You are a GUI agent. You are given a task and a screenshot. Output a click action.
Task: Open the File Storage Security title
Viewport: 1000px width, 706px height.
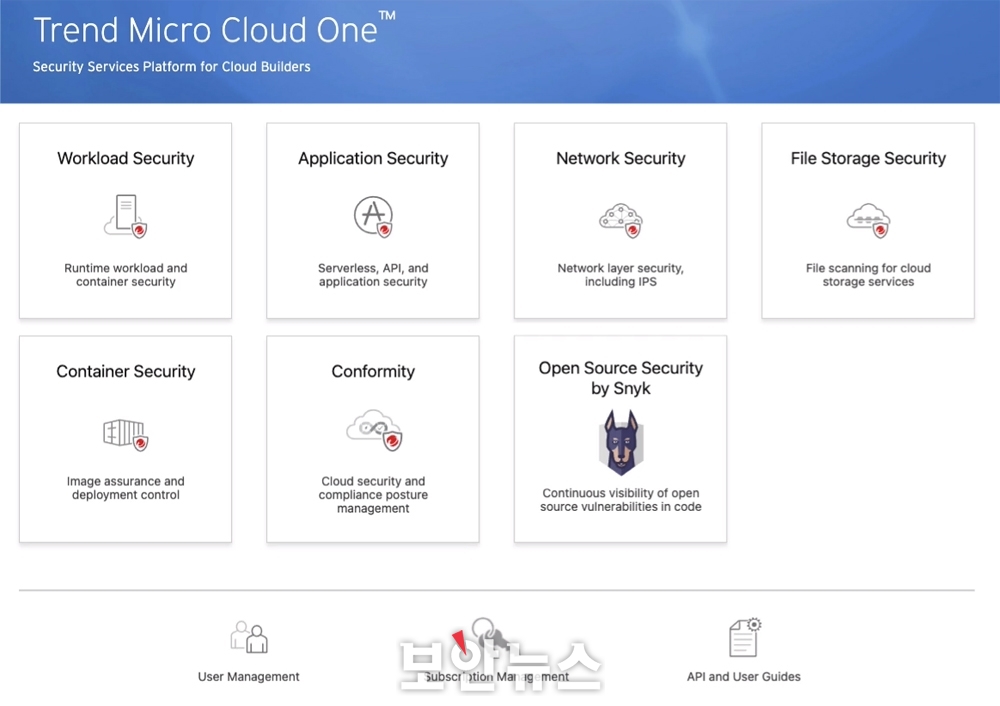pos(868,158)
